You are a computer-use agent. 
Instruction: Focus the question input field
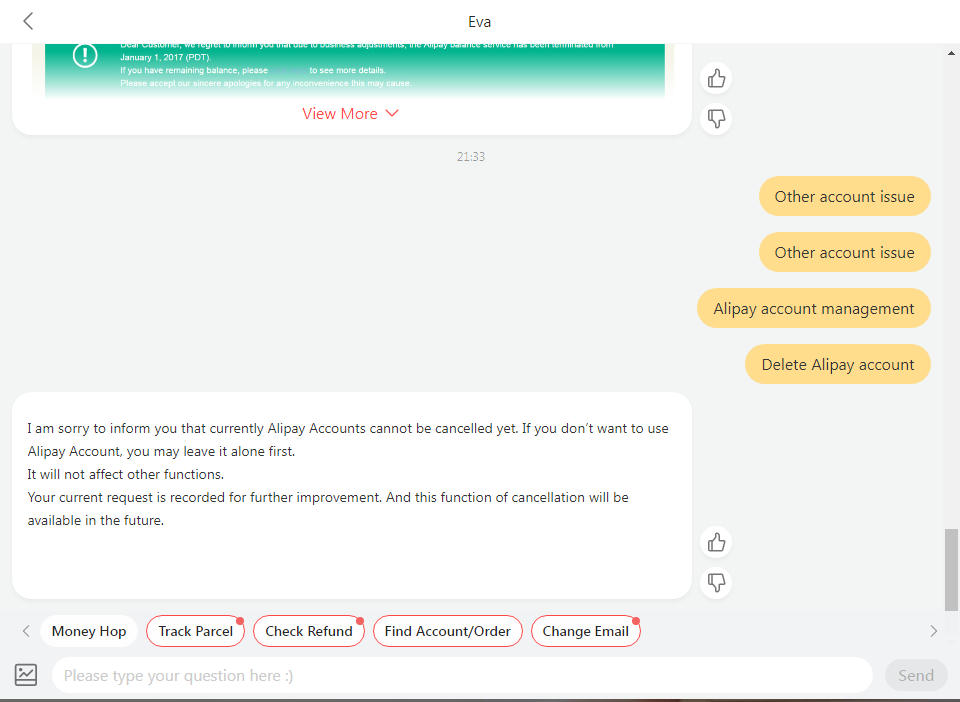[462, 675]
